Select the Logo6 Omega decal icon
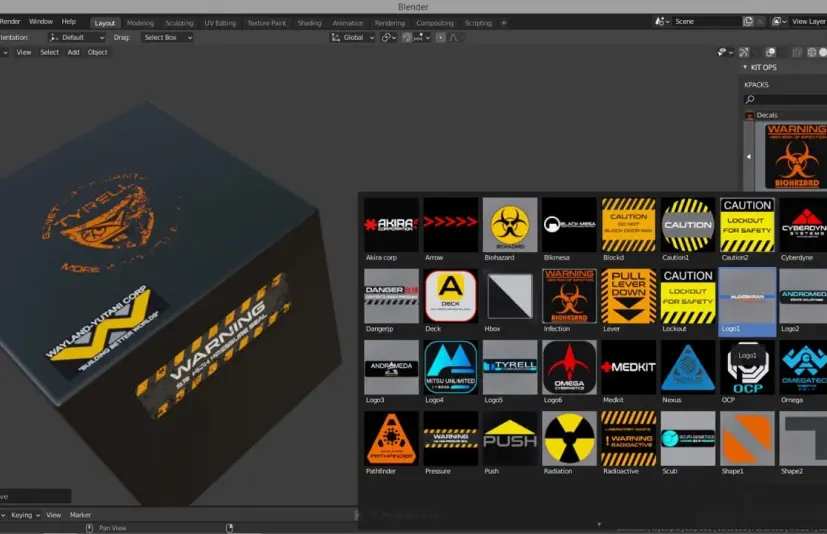Viewport: 827px width, 534px height. coord(569,367)
